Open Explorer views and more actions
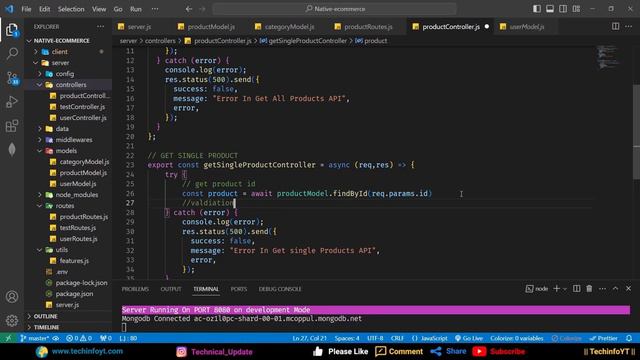The height and width of the screenshot is (360, 640). (x=100, y=27)
